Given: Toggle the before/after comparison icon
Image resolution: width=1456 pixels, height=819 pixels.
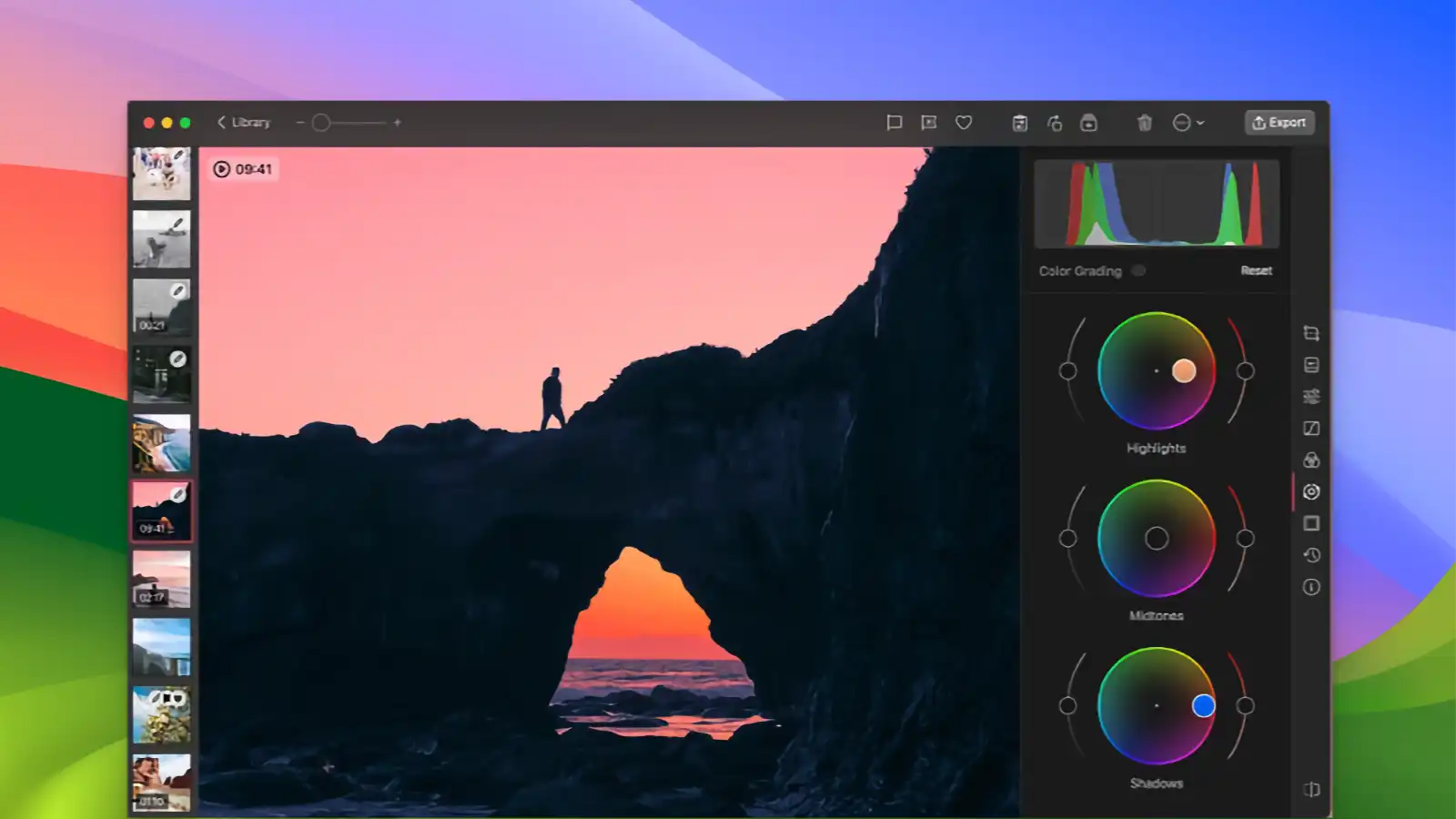Looking at the screenshot, I should (x=1311, y=792).
